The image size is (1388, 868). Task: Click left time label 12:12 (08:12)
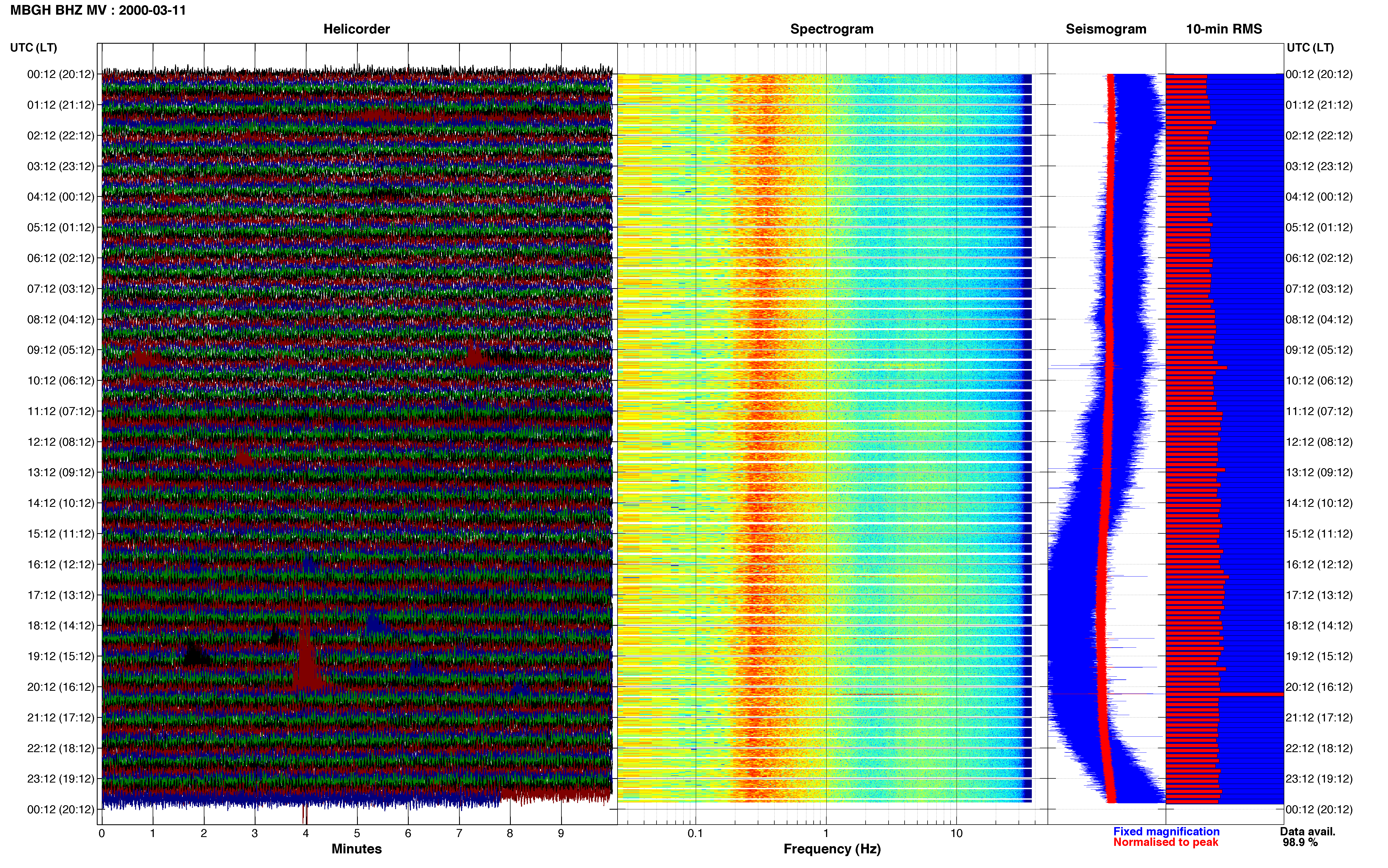pyautogui.click(x=61, y=442)
